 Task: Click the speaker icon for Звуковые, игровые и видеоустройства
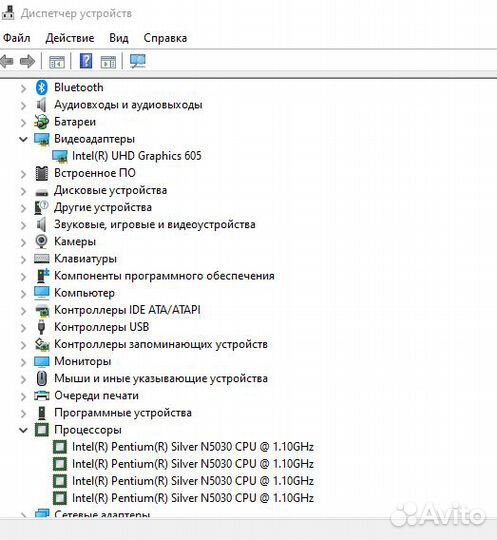(x=41, y=225)
